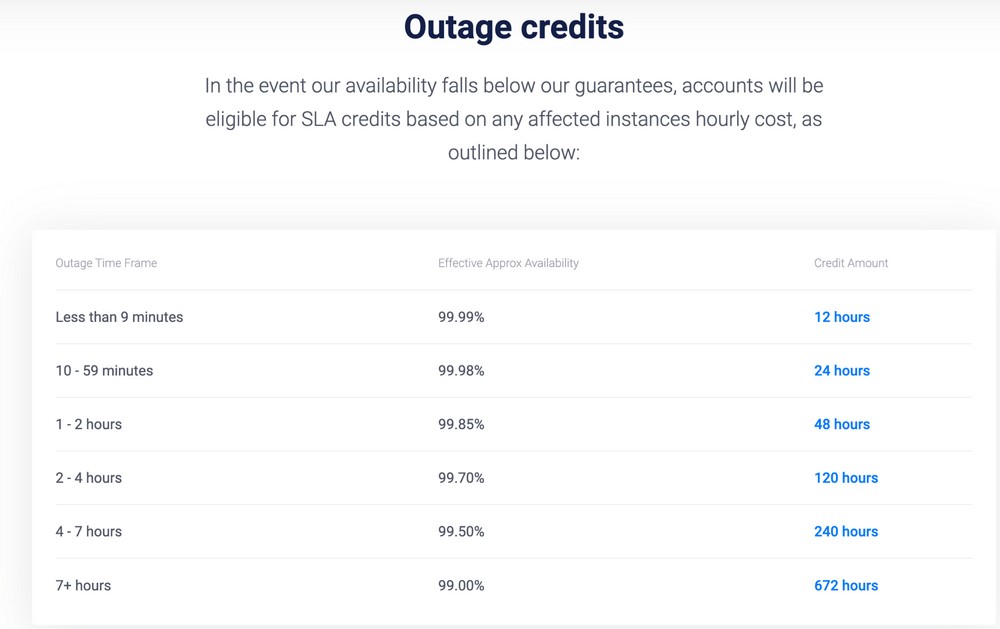
Task: Select the "10 - 59 minutes" row label
Action: click(104, 371)
